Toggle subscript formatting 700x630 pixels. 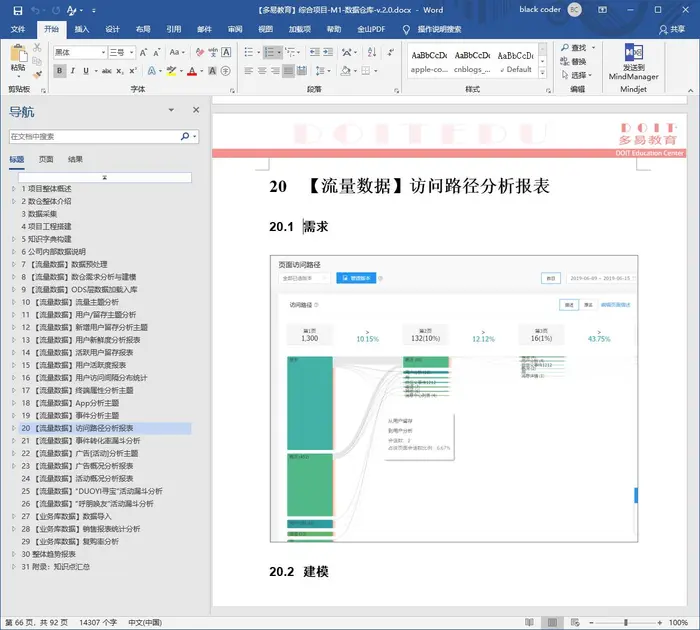click(x=120, y=71)
